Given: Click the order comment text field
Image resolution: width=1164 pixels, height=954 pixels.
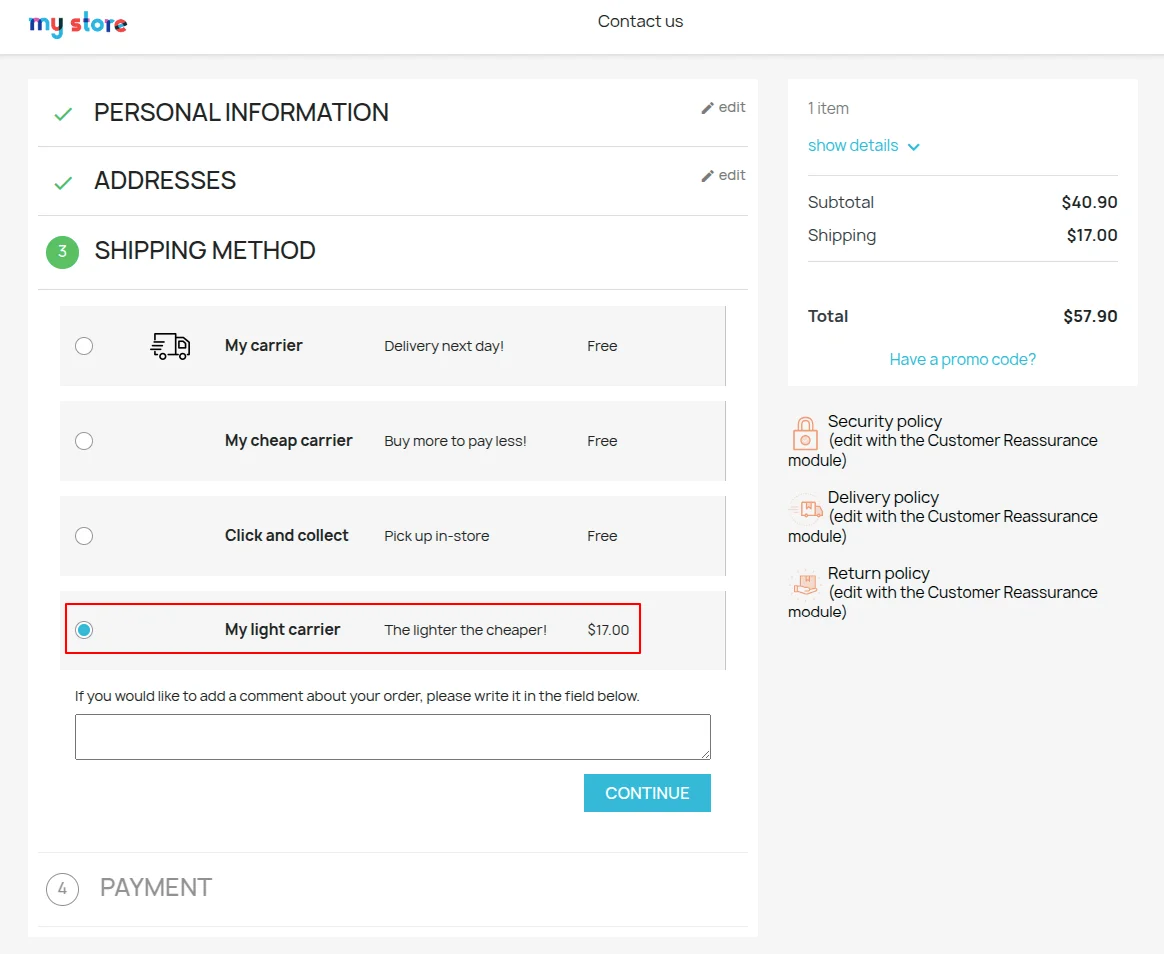Looking at the screenshot, I should coord(392,737).
